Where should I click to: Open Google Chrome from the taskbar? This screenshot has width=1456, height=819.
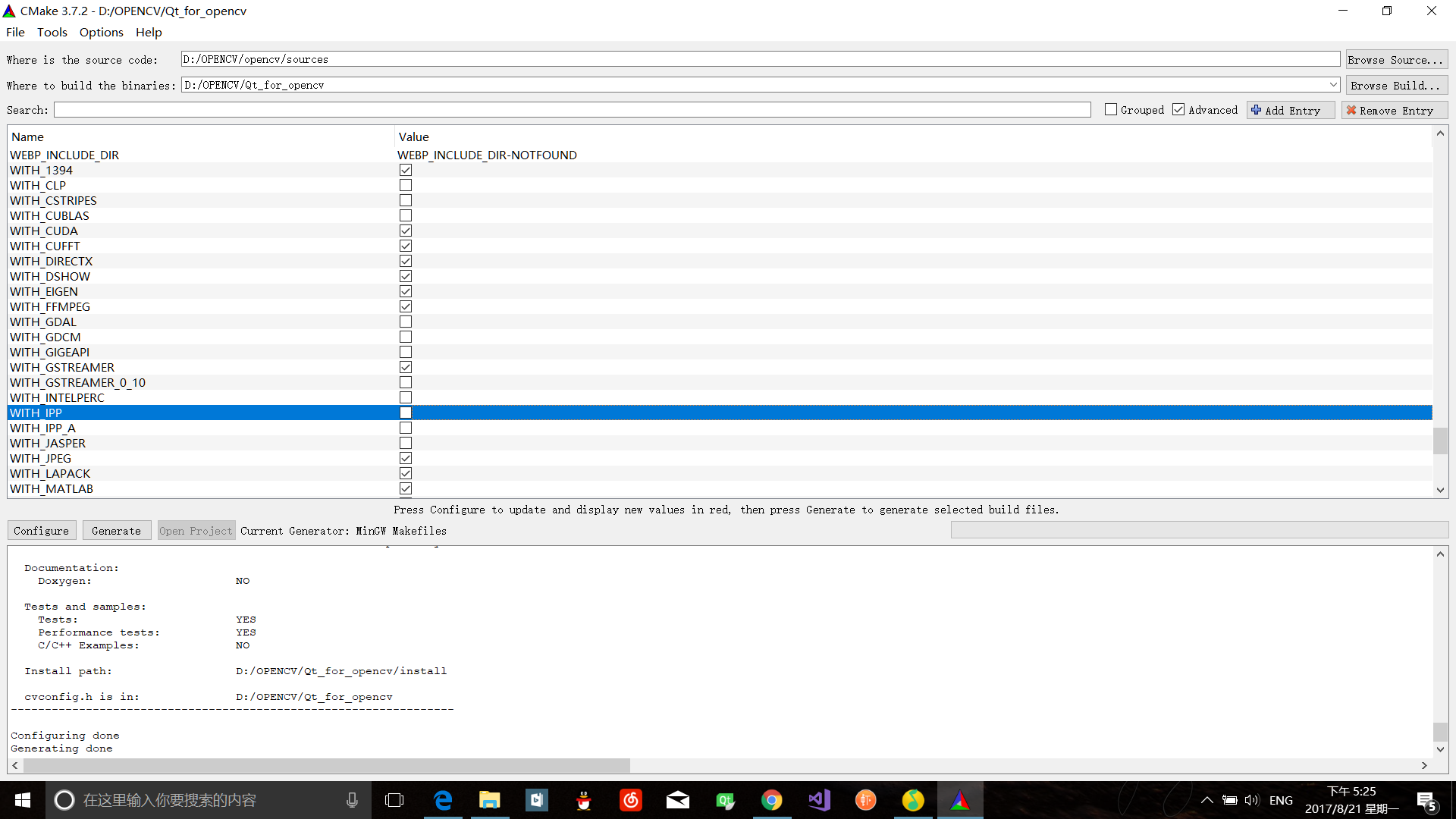[772, 800]
